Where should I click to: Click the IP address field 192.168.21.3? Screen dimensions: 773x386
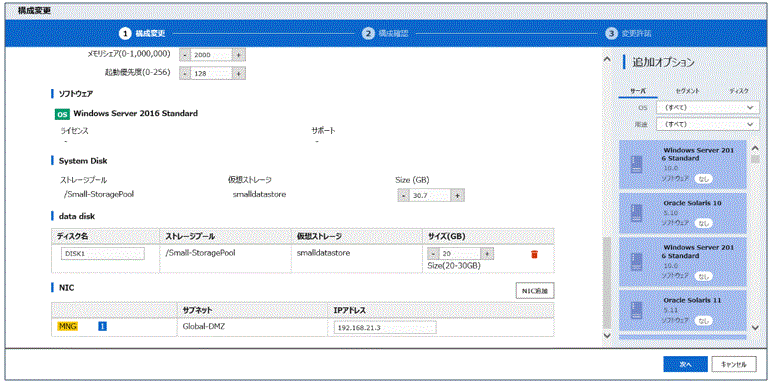coord(385,328)
